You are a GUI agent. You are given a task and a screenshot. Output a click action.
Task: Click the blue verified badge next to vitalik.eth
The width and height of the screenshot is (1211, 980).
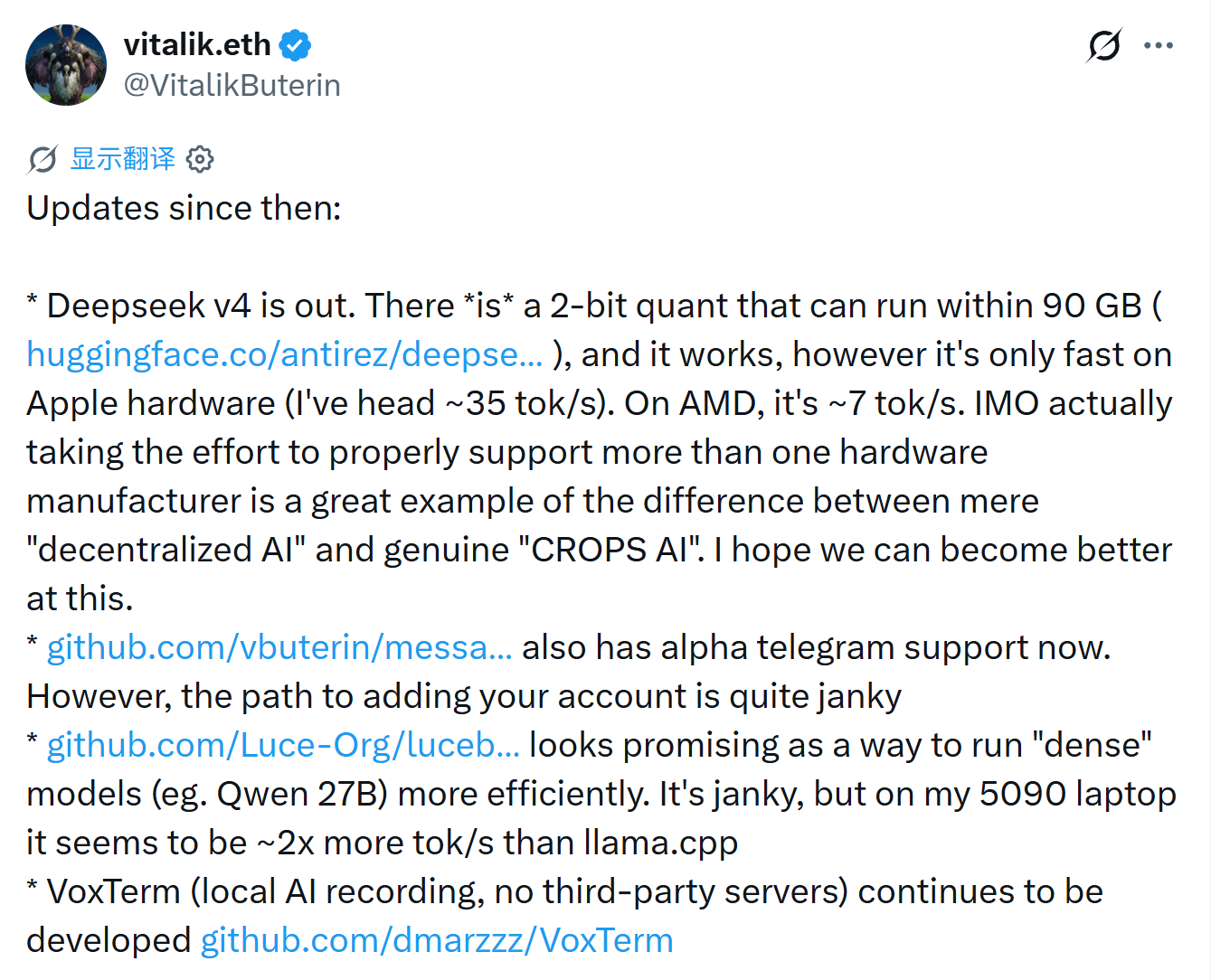pos(296,44)
